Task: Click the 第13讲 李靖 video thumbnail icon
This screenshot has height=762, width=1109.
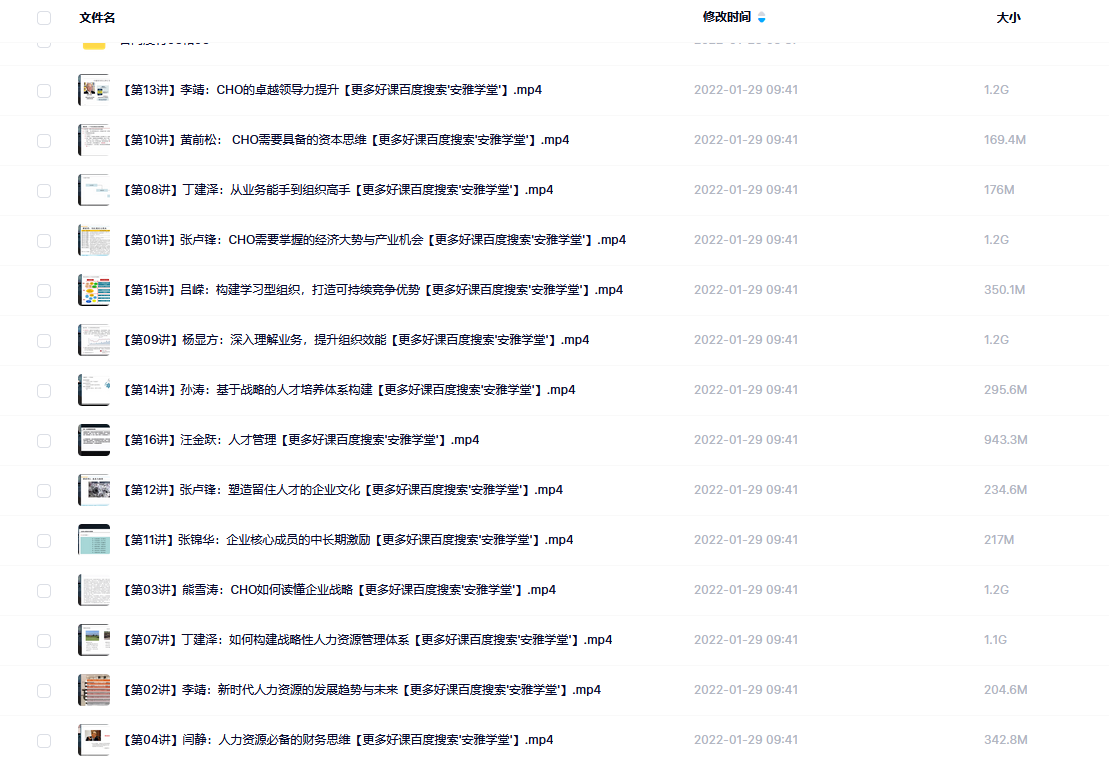Action: click(94, 90)
